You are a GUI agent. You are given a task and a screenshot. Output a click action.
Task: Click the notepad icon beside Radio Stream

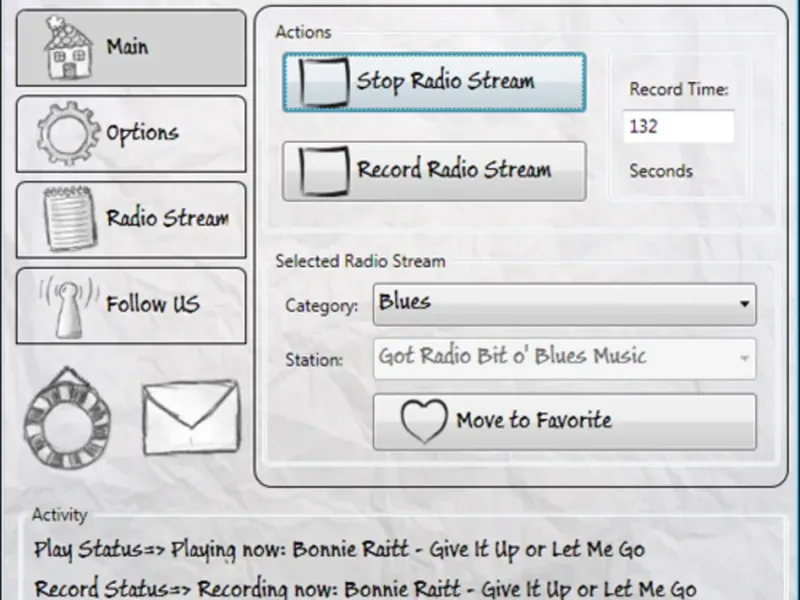tap(69, 218)
